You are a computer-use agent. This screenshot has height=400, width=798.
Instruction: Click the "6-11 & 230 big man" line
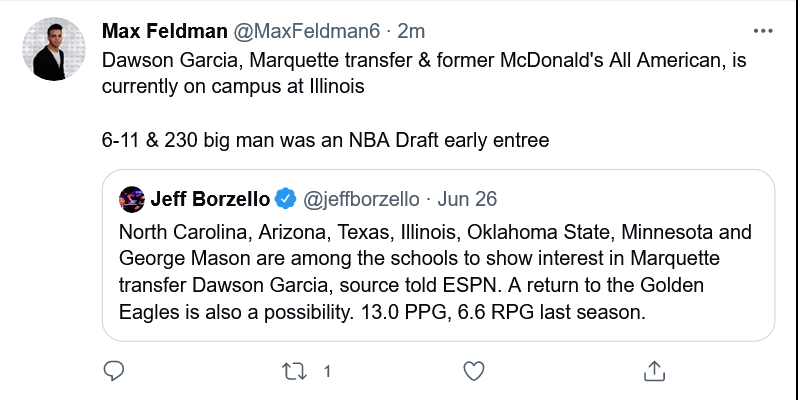pos(326,140)
